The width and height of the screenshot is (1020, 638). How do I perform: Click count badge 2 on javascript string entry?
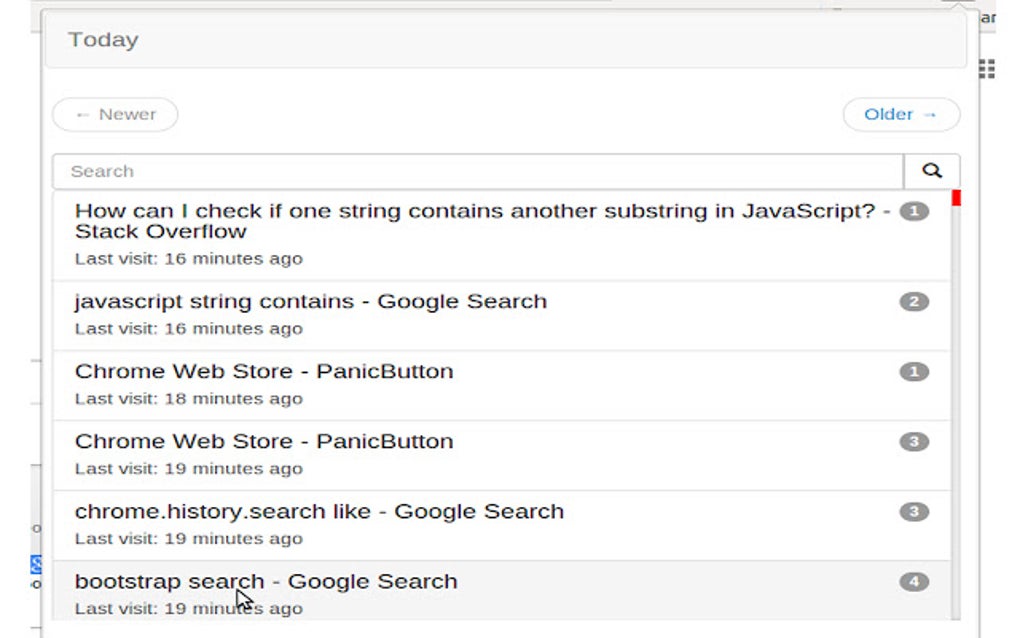(914, 302)
